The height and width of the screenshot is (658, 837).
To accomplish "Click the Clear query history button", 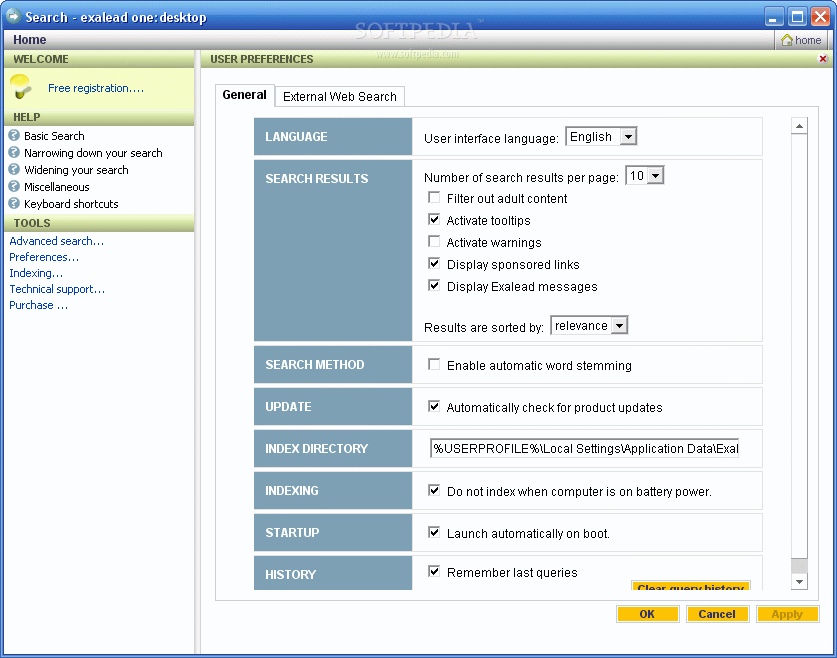I will tap(691, 585).
